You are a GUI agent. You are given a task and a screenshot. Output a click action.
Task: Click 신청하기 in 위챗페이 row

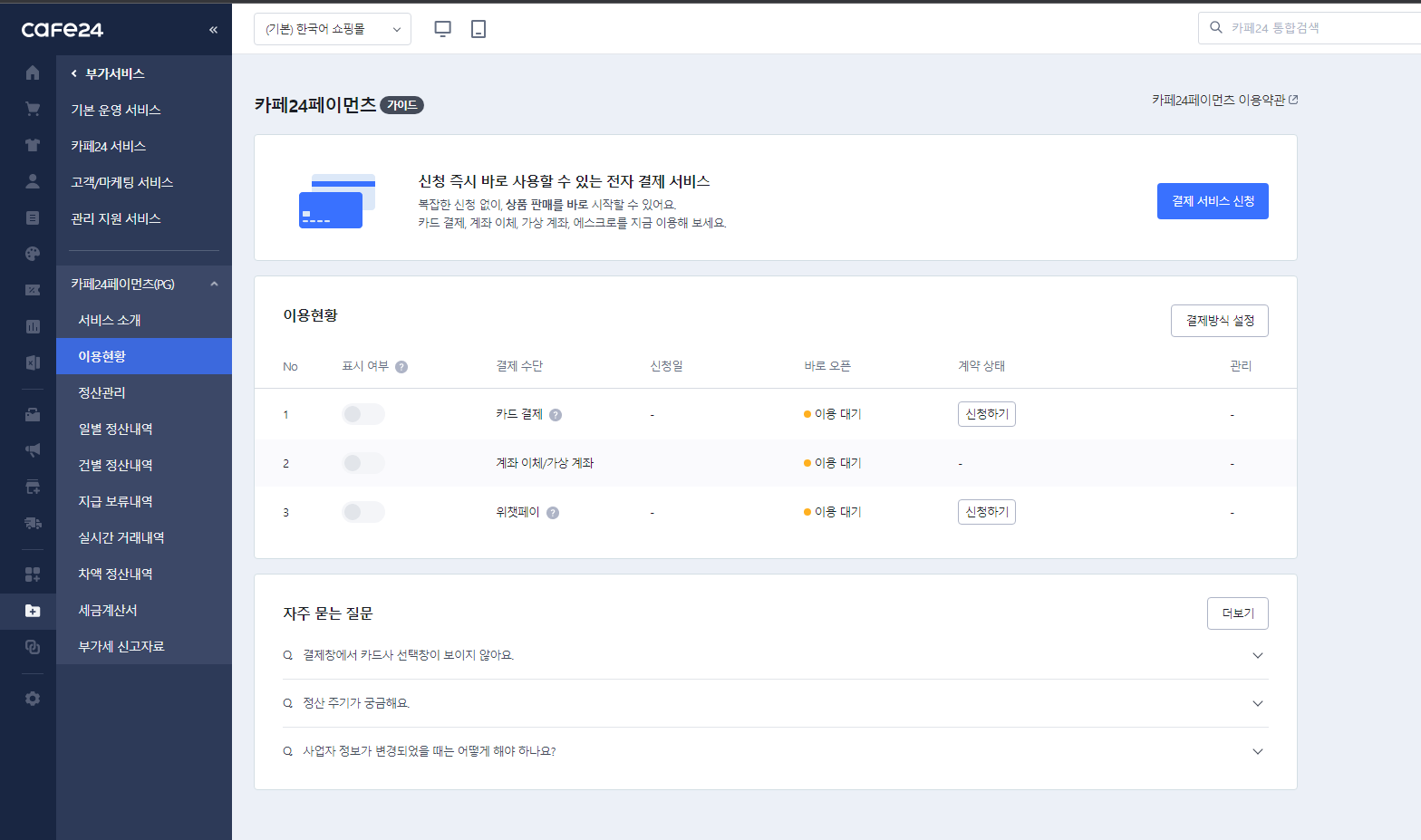pos(987,512)
